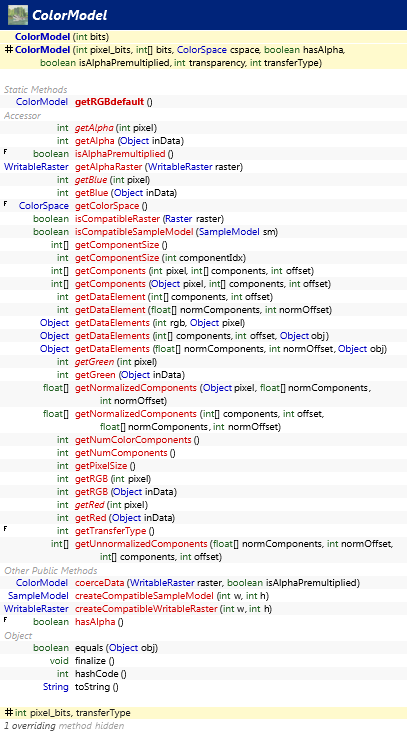Image resolution: width=407 pixels, height=732 pixels.
Task: Select the getNumColorComponents () method
Action: pyautogui.click(x=137, y=440)
